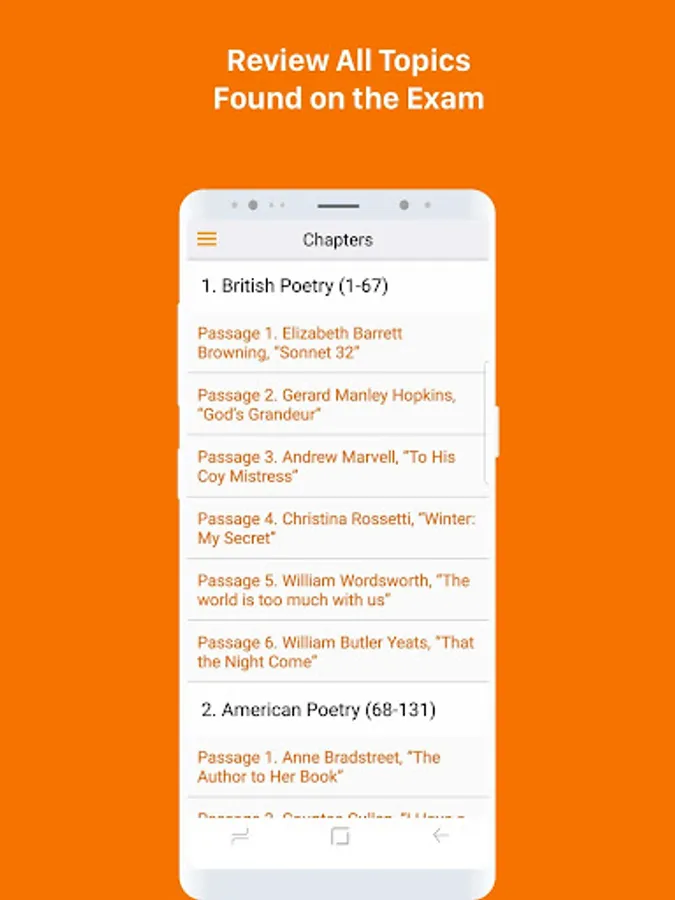675x900 pixels.
Task: Tap the partially visible Passage 2 under American Poetry
Action: tap(338, 808)
